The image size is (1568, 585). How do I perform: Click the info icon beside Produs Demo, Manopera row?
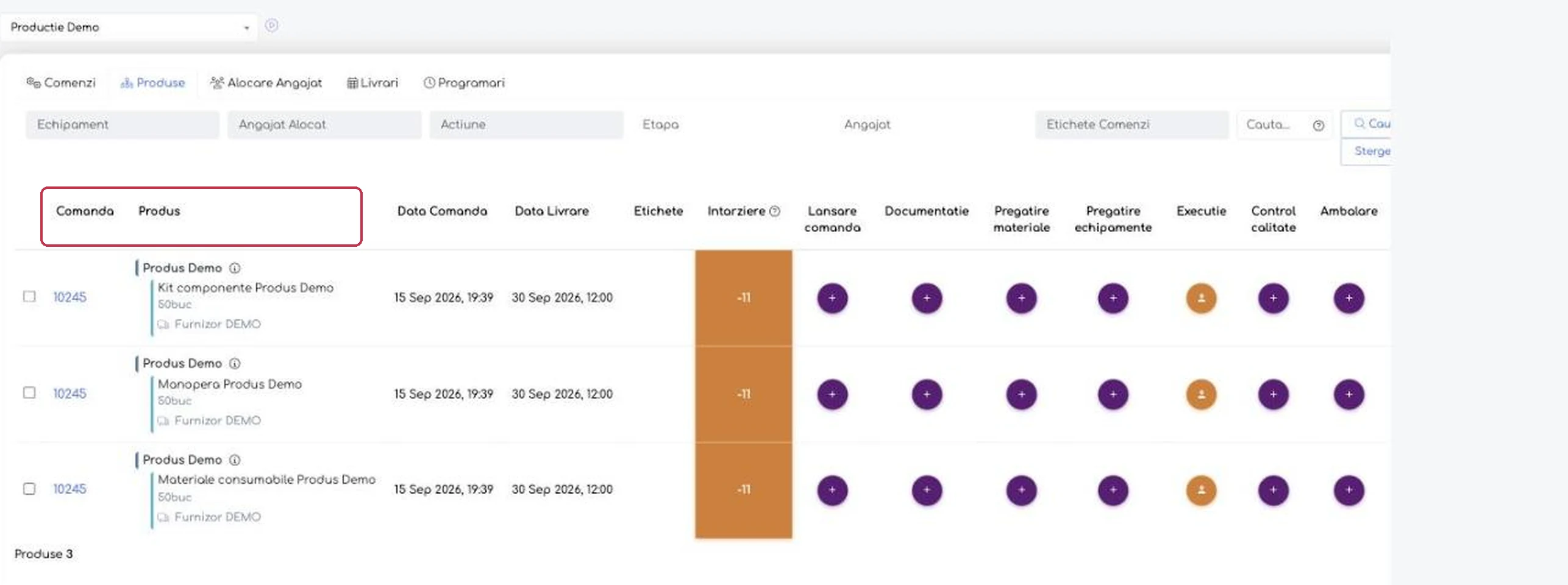click(235, 364)
